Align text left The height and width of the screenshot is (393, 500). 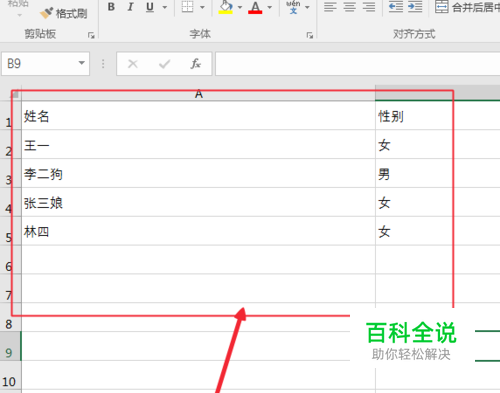click(x=330, y=7)
